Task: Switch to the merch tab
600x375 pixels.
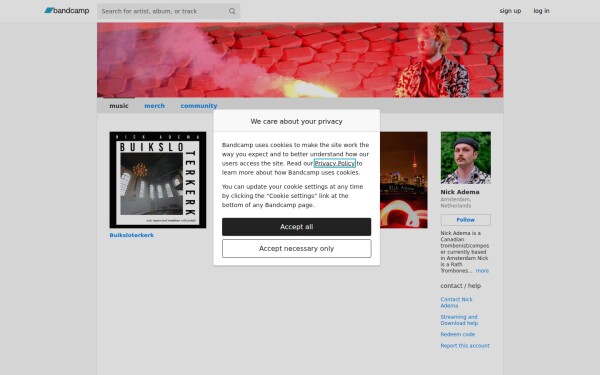Action: [155, 106]
